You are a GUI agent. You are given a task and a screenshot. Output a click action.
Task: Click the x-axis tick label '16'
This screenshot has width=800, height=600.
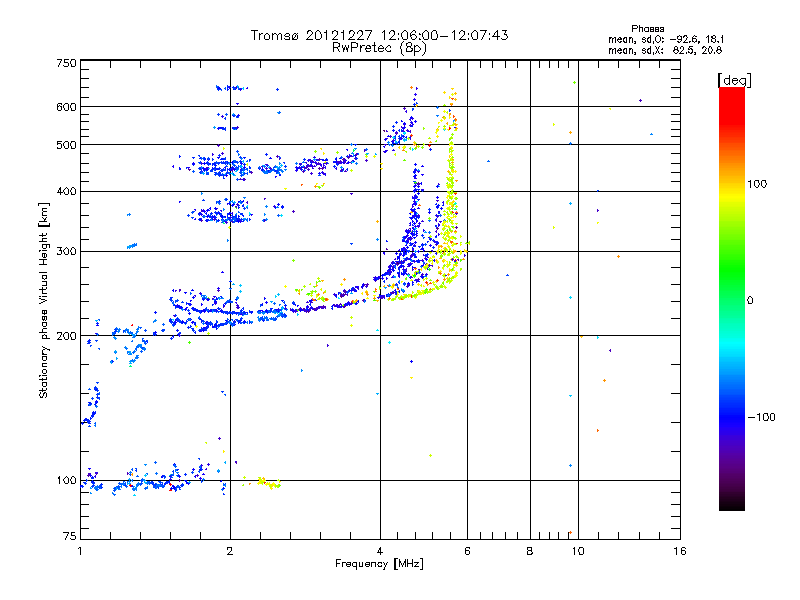[x=680, y=551]
